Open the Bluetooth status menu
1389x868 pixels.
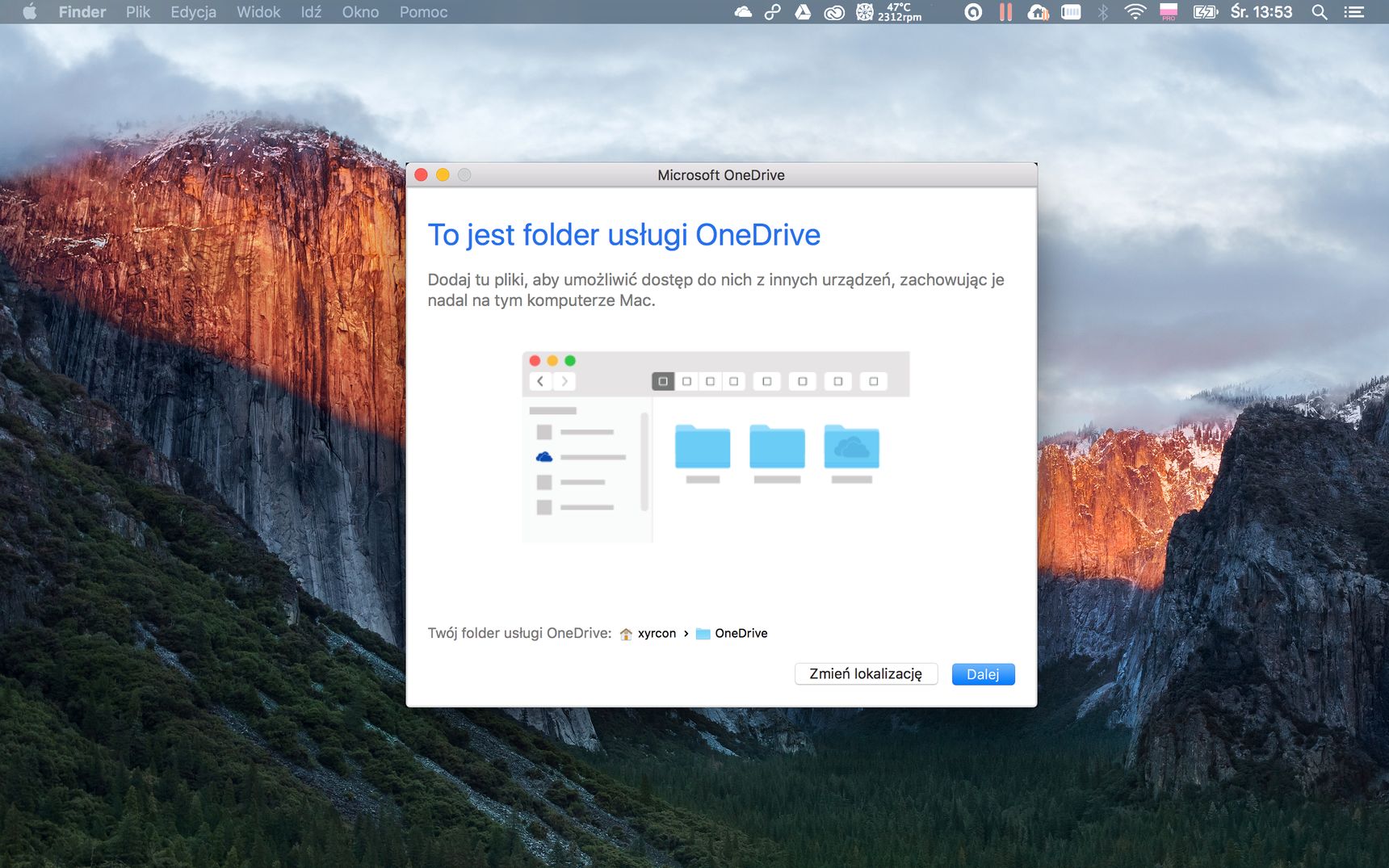[x=1102, y=12]
